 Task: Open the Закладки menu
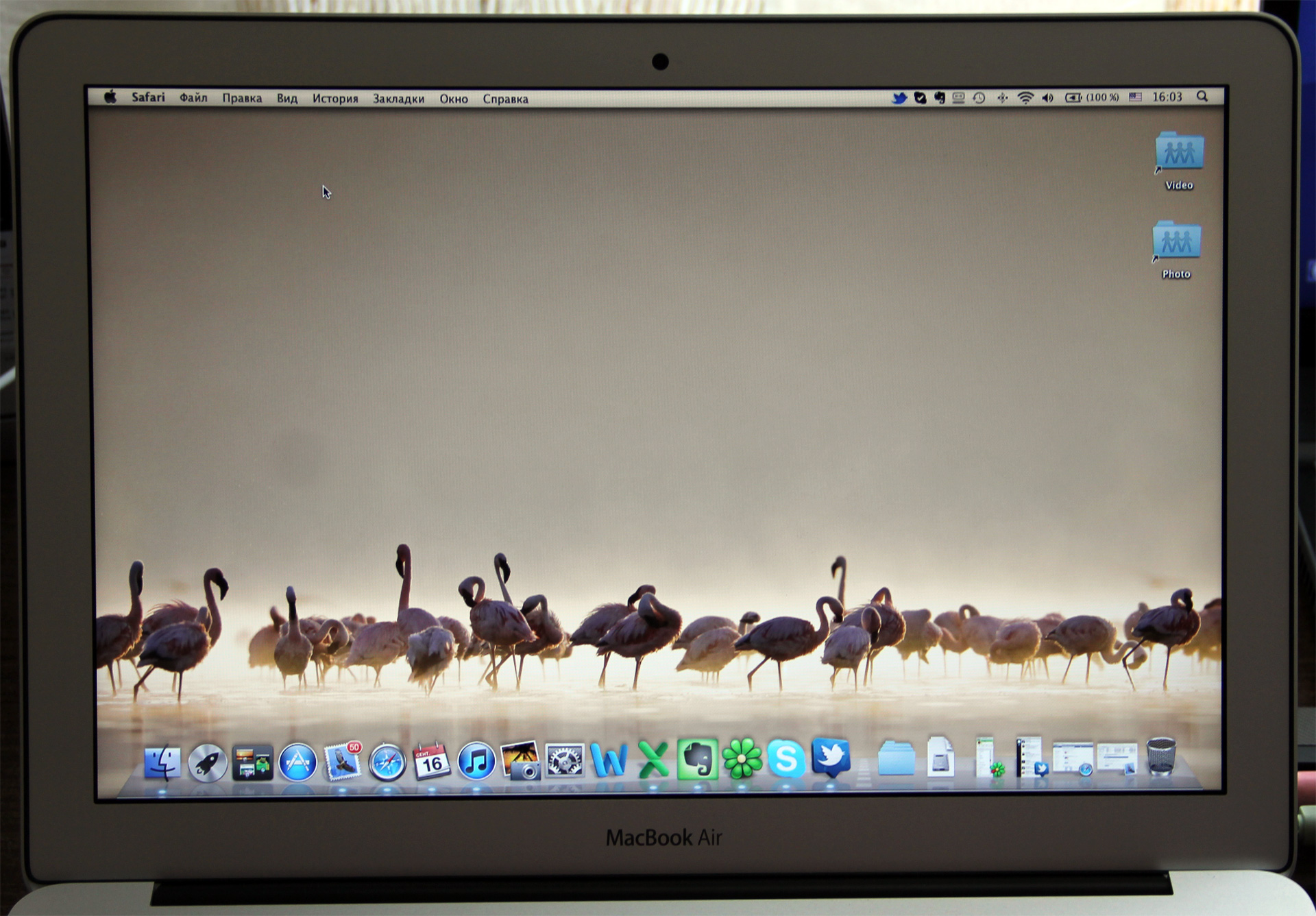click(398, 99)
